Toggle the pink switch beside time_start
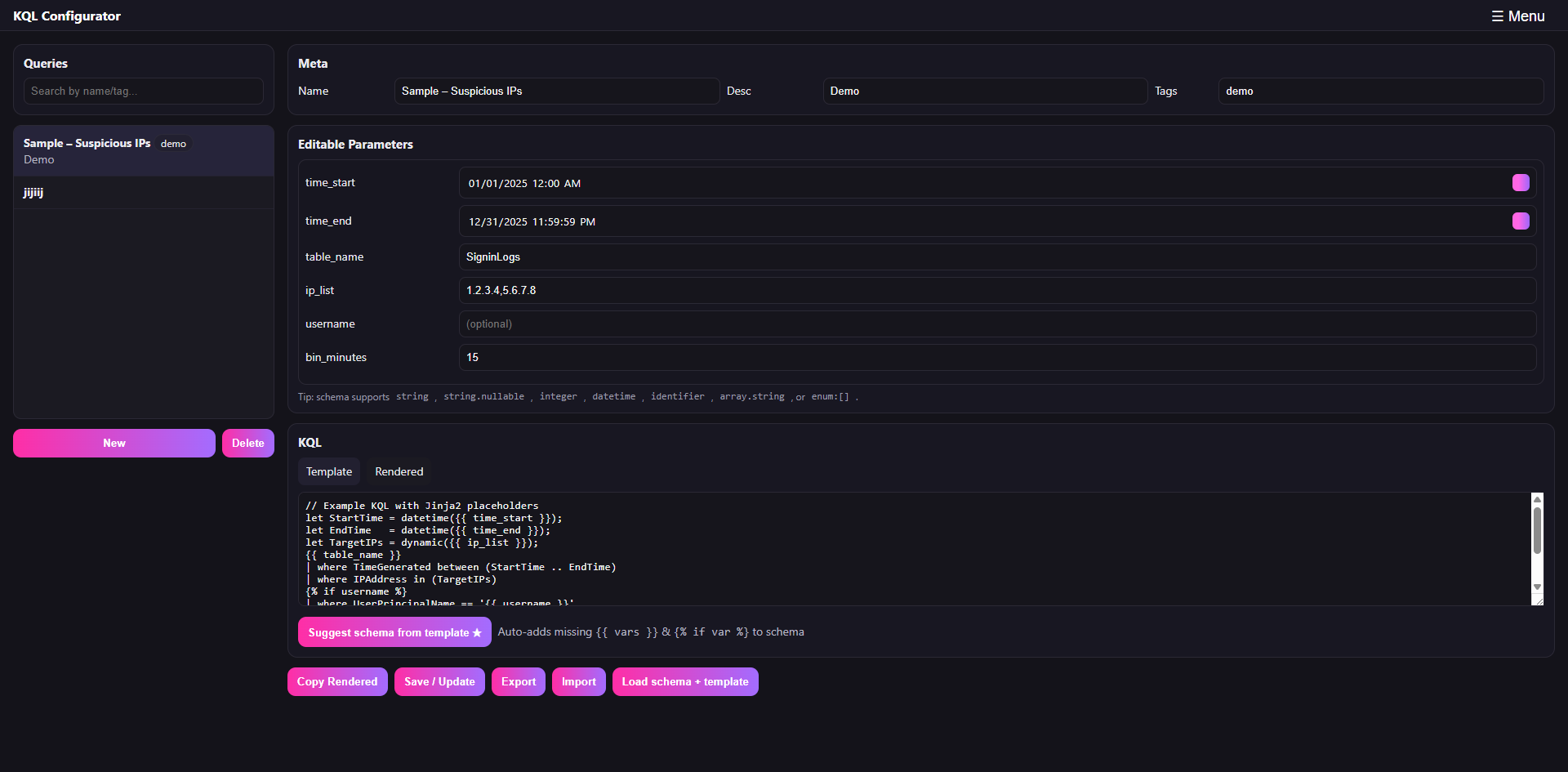Screen dimensions: 1568x772 tap(1520, 183)
